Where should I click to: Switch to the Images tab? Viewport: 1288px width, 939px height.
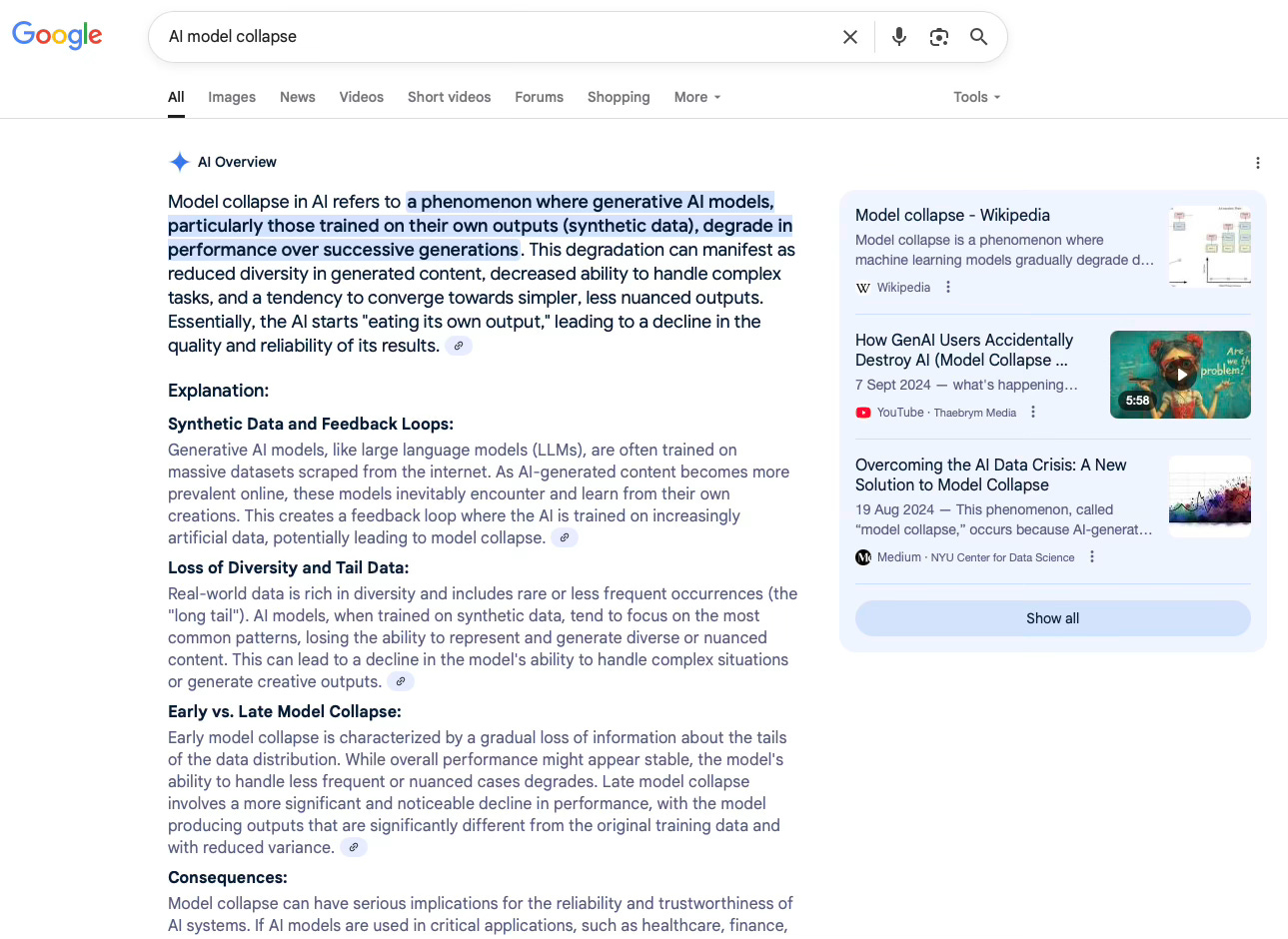coord(232,97)
